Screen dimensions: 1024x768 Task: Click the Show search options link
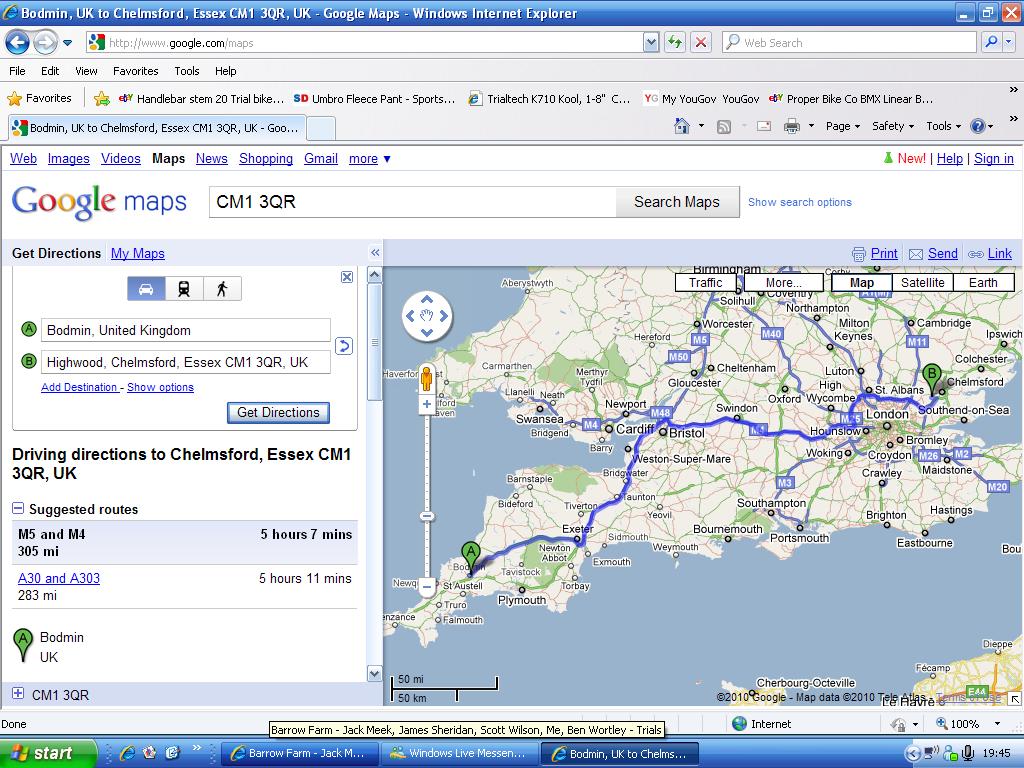(x=799, y=202)
